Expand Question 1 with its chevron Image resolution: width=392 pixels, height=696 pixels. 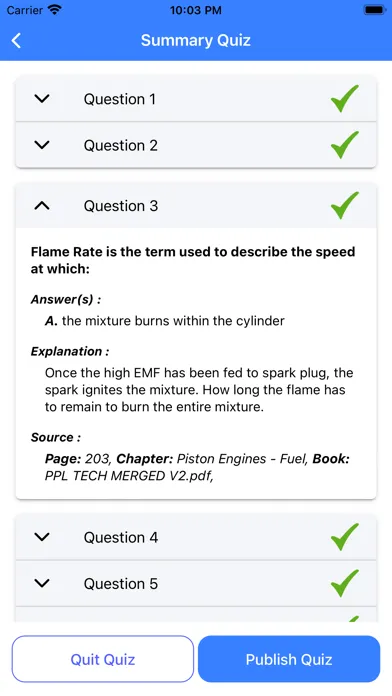[x=42, y=99]
